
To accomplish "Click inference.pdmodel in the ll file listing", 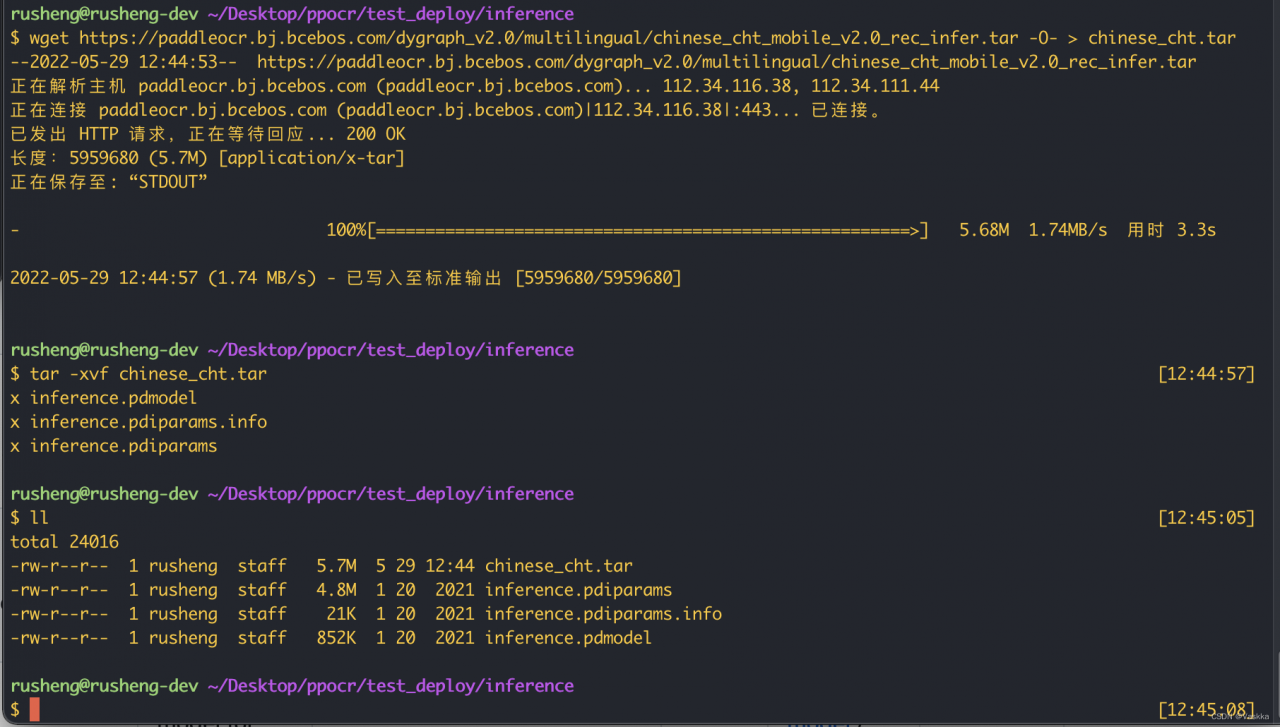I will click(568, 638).
